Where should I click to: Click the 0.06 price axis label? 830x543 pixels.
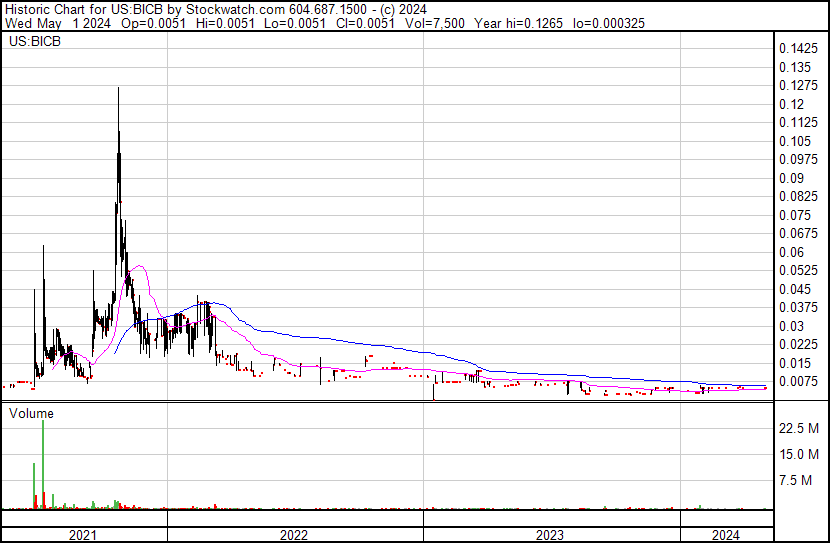tap(791, 252)
